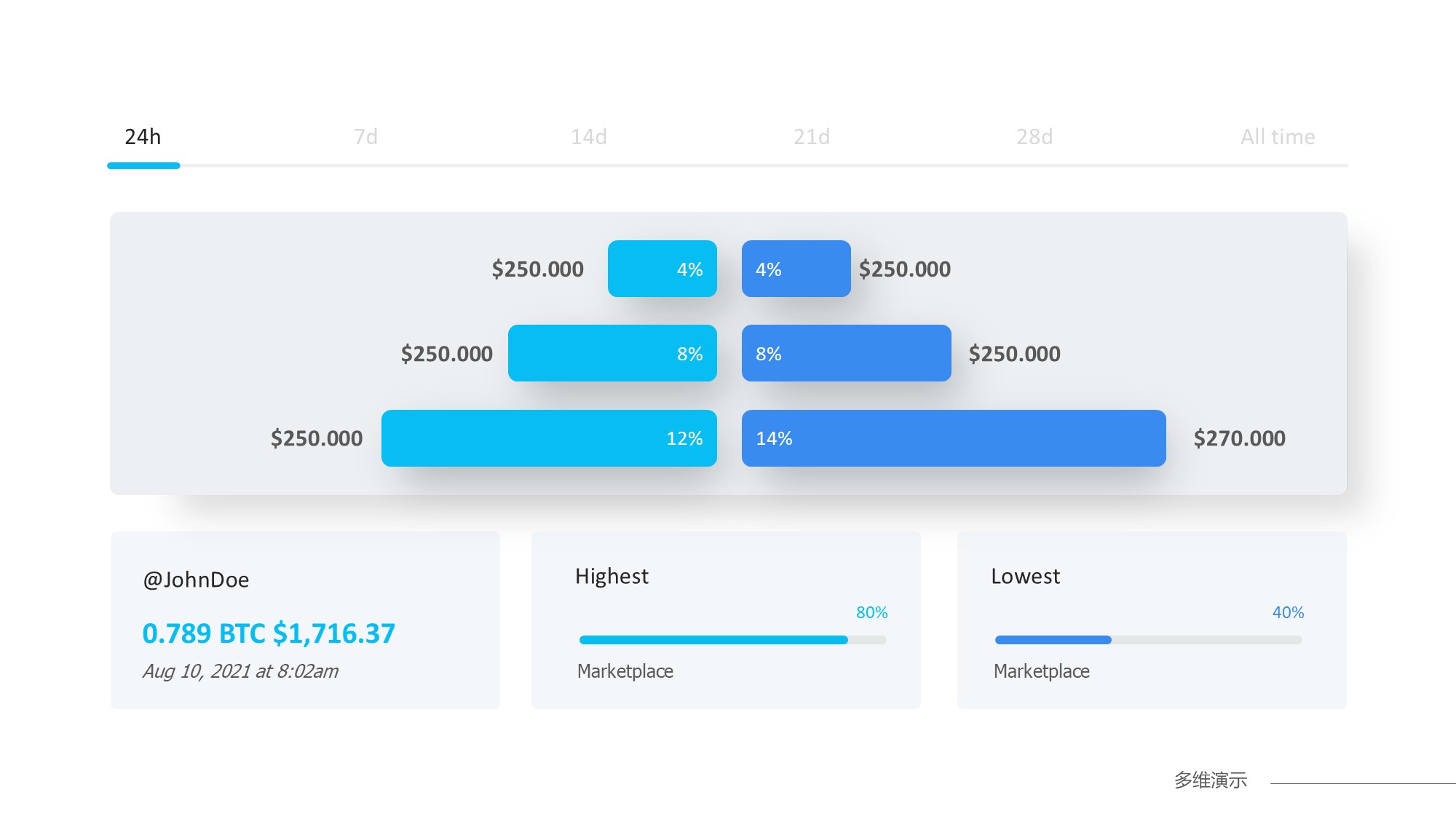The width and height of the screenshot is (1456, 819).
Task: Select the 24h tab
Action: (143, 137)
